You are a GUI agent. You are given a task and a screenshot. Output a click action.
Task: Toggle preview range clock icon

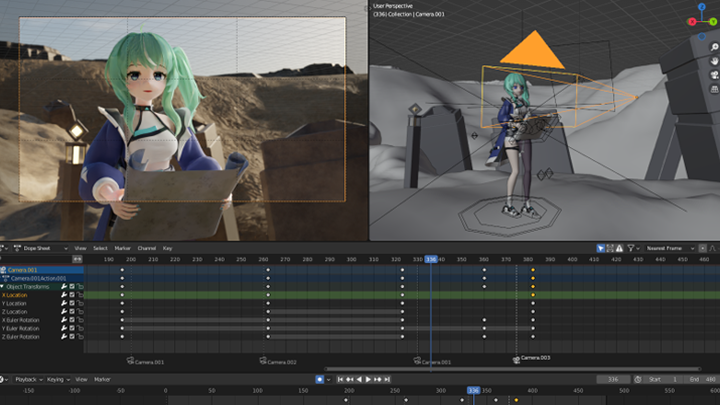pos(638,379)
